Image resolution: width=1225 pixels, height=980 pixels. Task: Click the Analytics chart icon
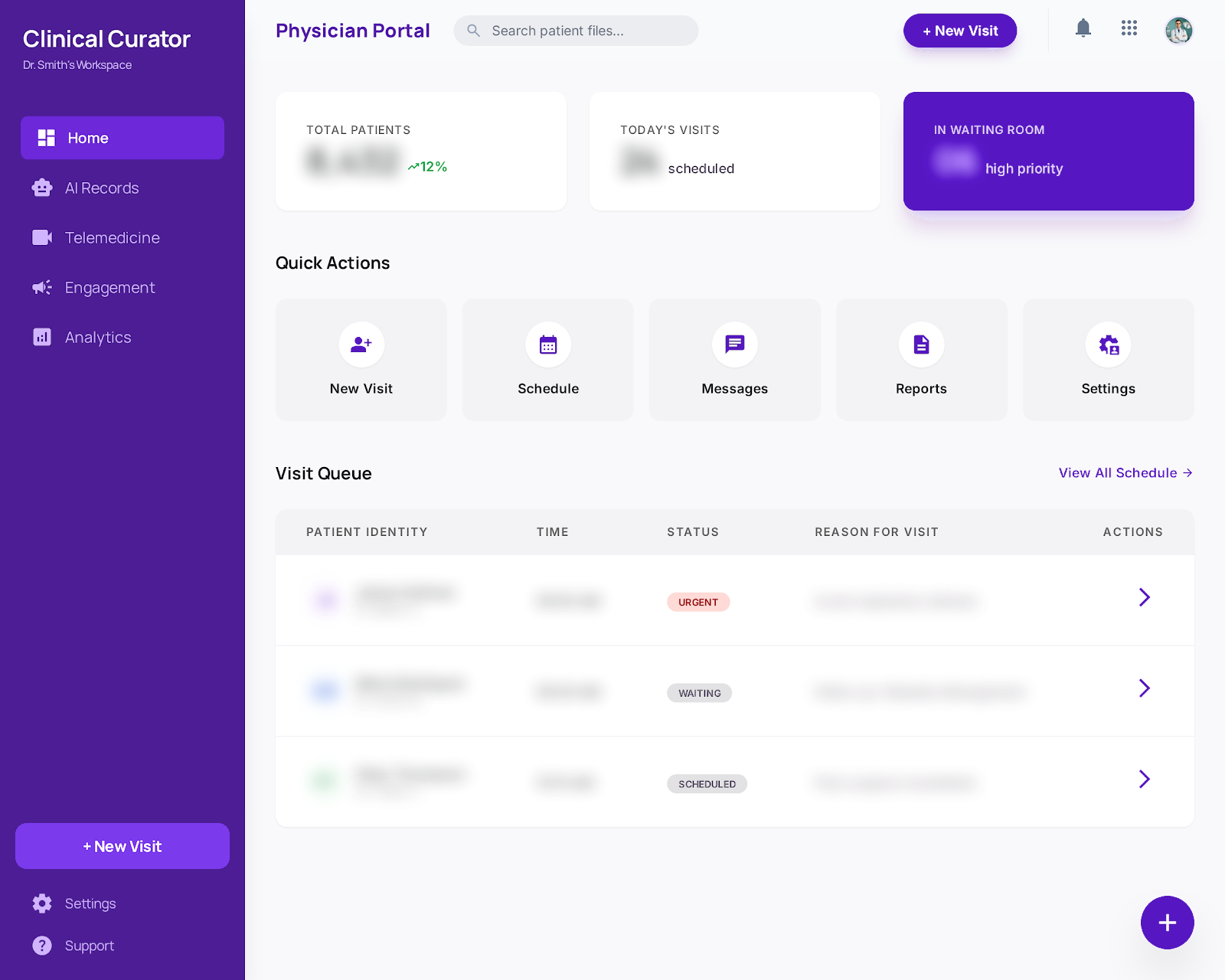[x=42, y=337]
